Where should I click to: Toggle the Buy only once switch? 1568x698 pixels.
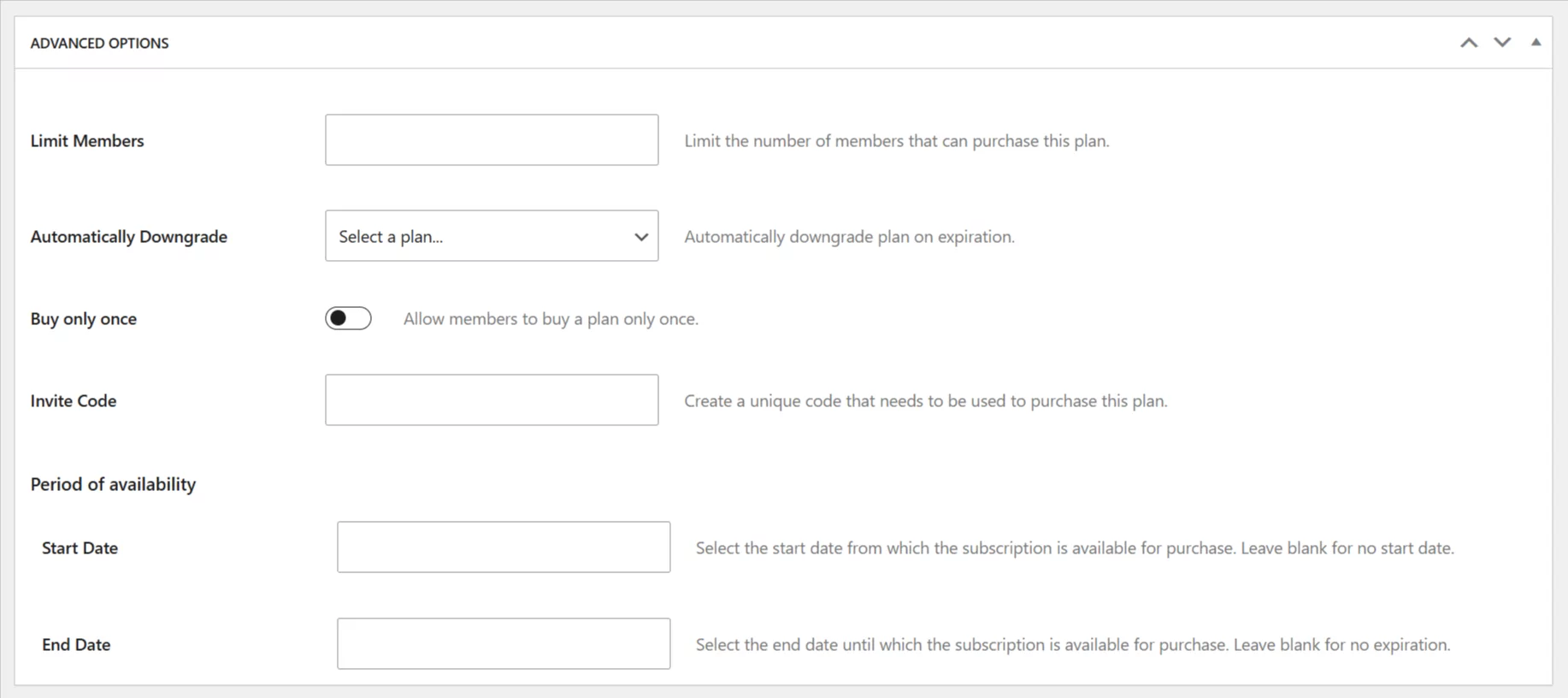pos(348,318)
